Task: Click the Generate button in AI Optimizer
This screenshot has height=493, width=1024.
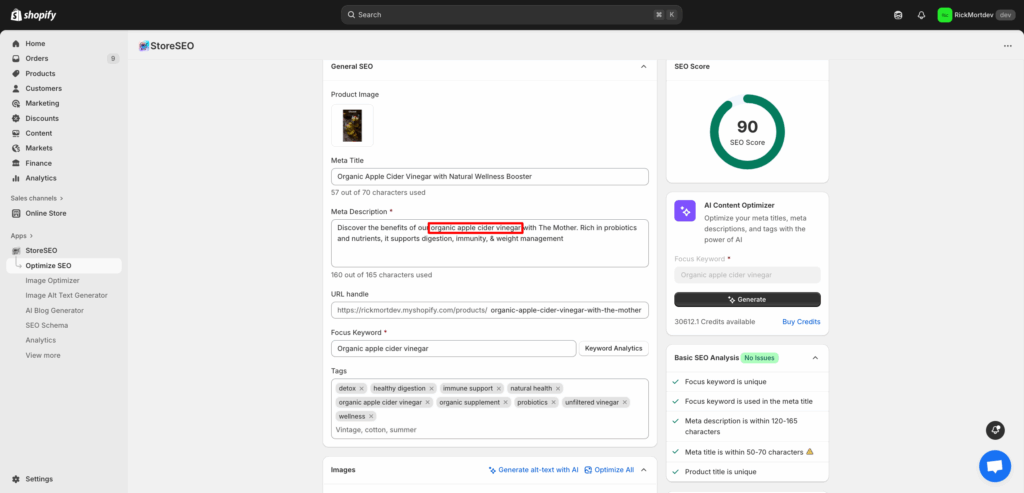Action: [x=747, y=299]
